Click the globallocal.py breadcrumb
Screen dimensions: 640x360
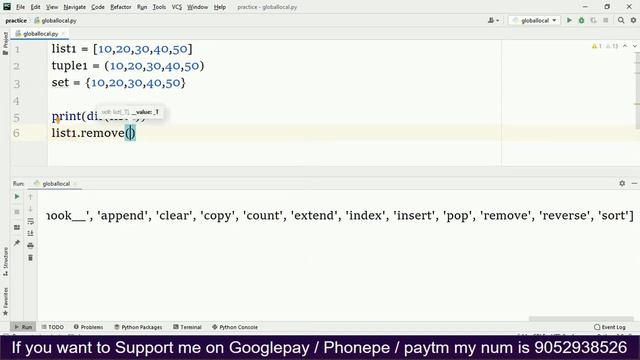click(x=56, y=20)
